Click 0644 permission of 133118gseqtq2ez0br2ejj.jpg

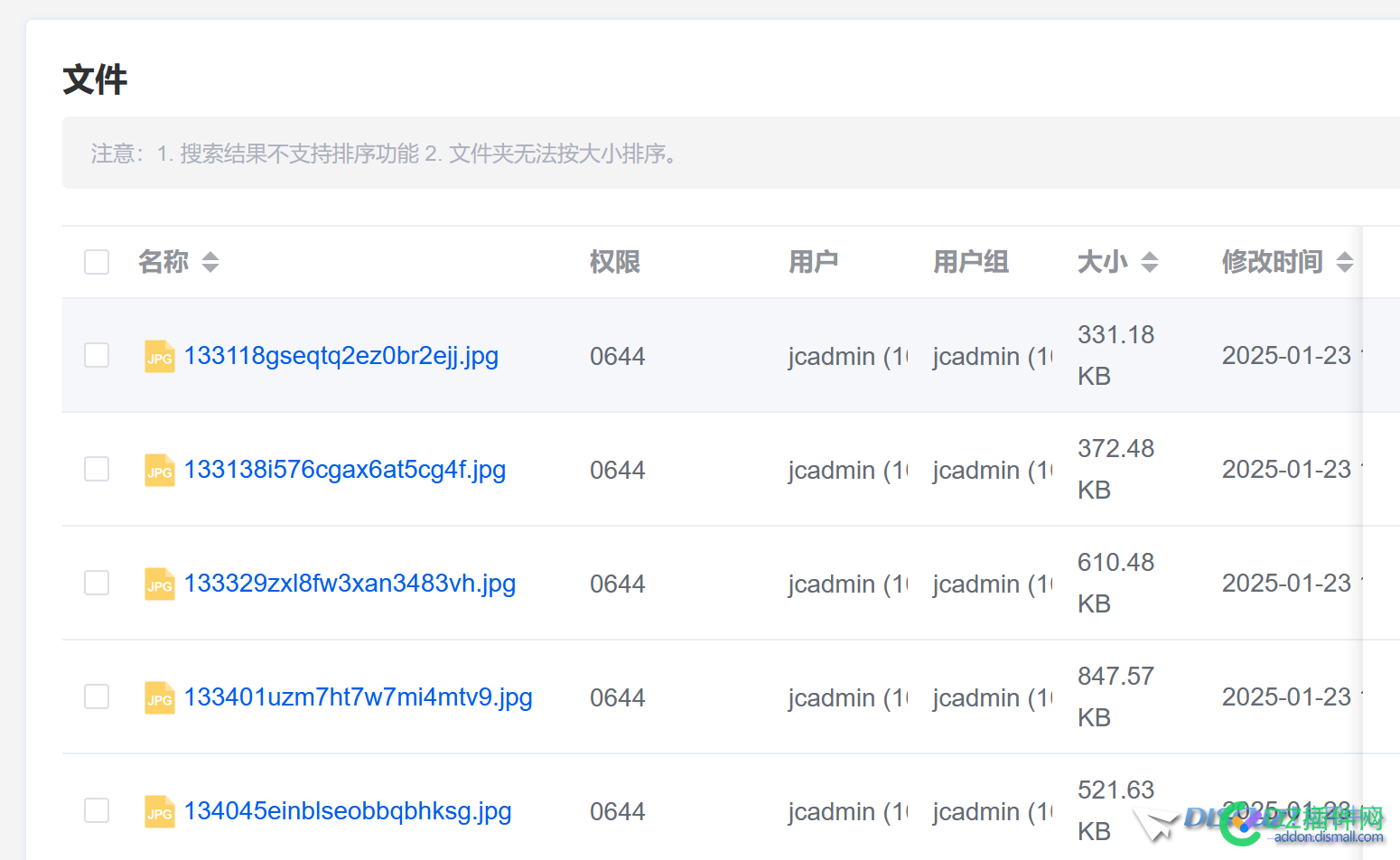[618, 357]
